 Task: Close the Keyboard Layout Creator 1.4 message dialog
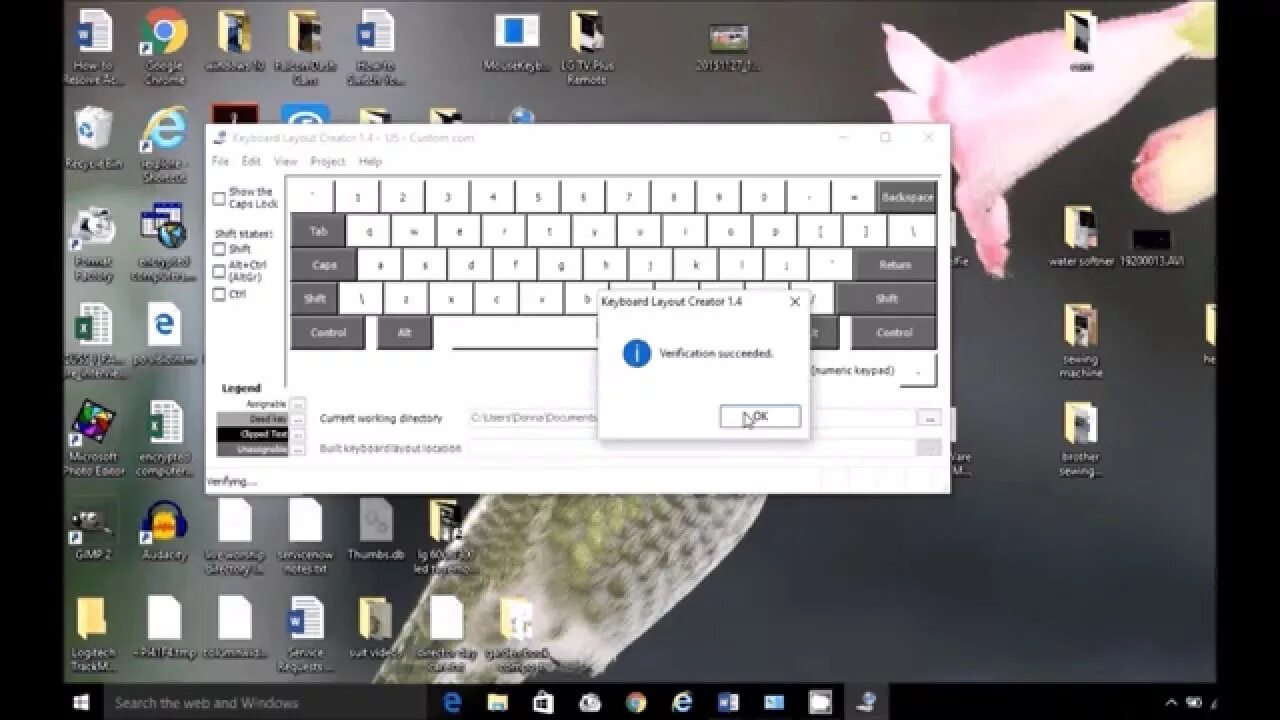pos(795,301)
